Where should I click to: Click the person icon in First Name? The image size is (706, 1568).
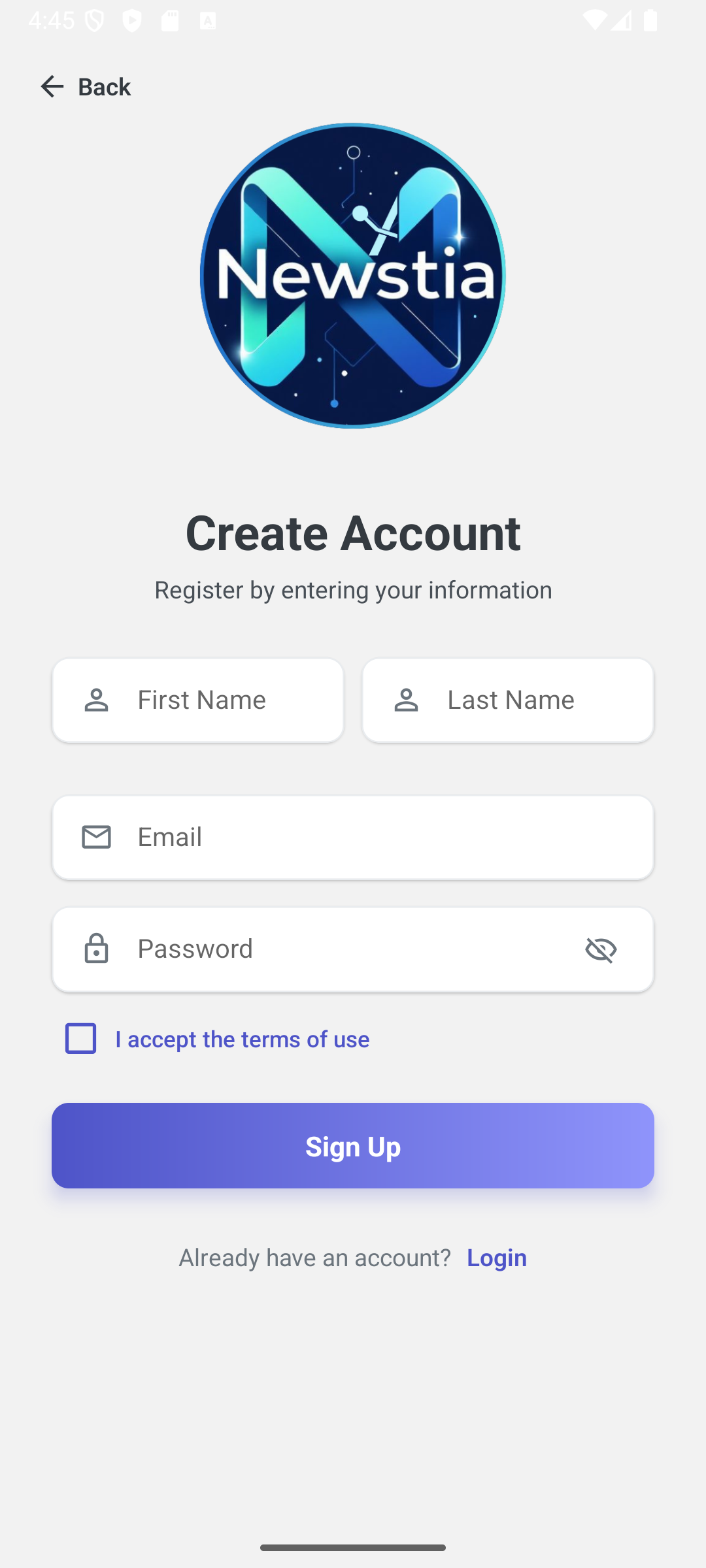pyautogui.click(x=97, y=700)
